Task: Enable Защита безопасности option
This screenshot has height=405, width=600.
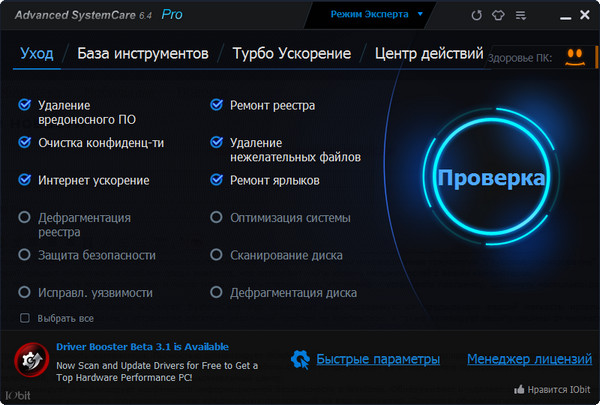Action: 24,255
